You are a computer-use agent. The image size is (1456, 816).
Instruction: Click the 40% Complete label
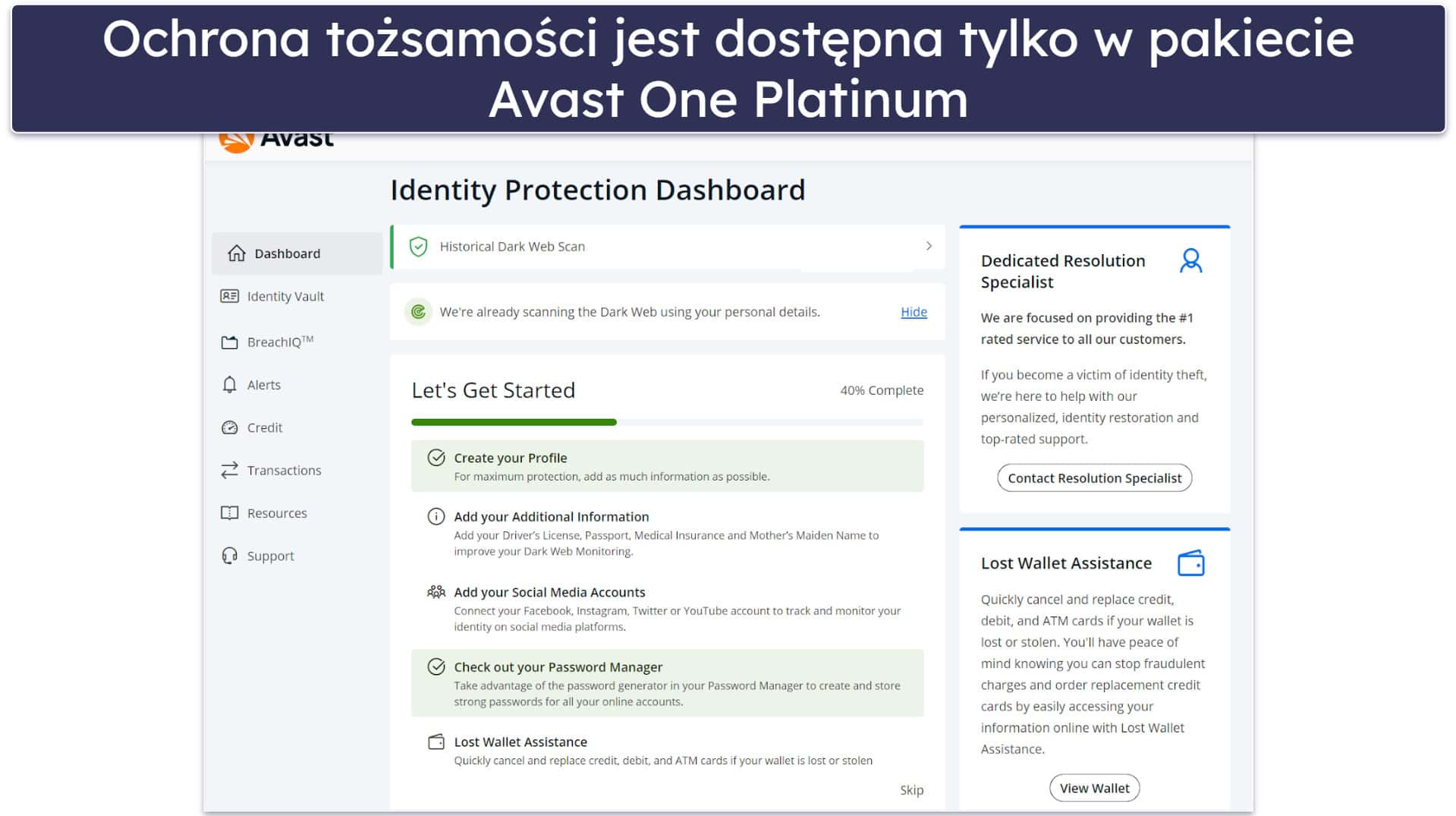[x=882, y=390]
